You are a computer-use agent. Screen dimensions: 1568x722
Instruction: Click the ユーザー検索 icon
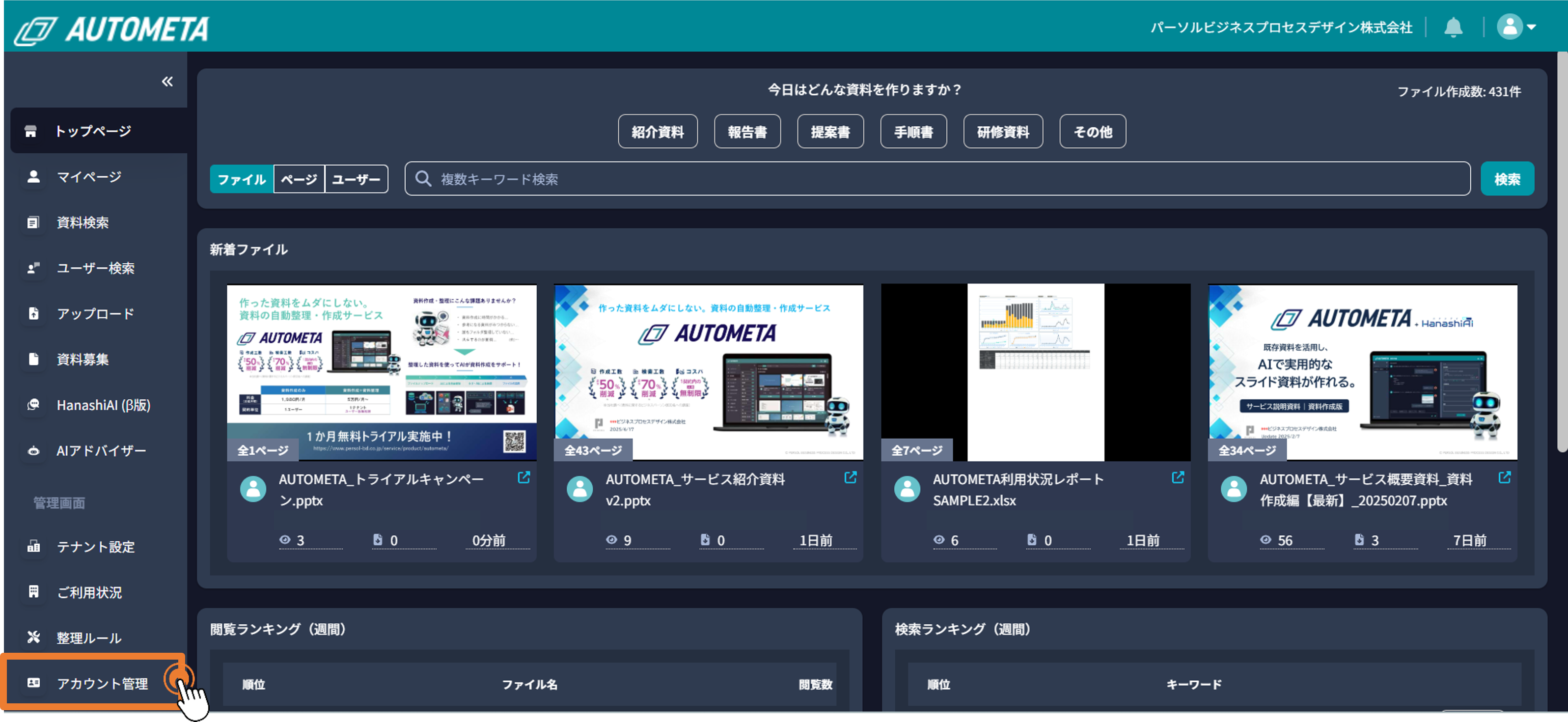[33, 268]
